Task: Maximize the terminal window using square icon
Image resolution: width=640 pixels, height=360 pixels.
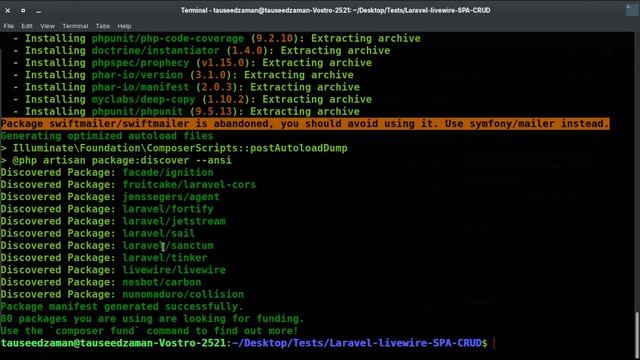Action: click(x=23, y=11)
